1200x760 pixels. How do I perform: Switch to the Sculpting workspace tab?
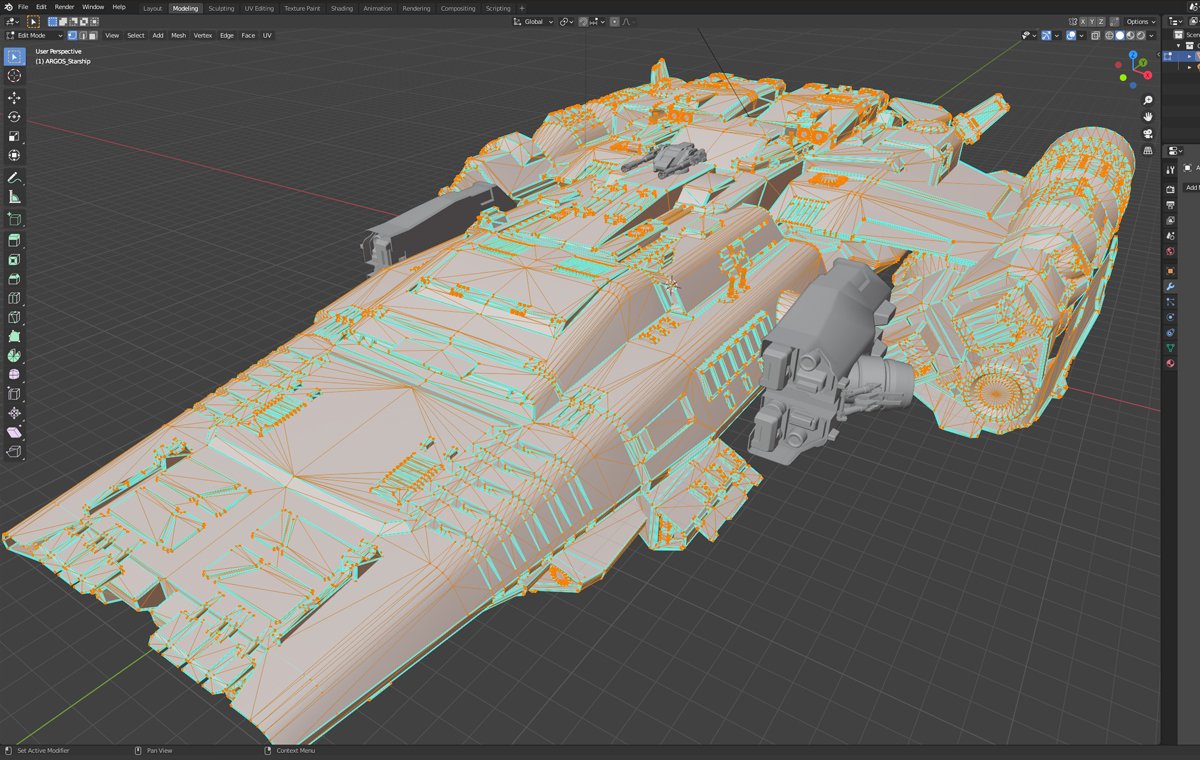click(221, 8)
